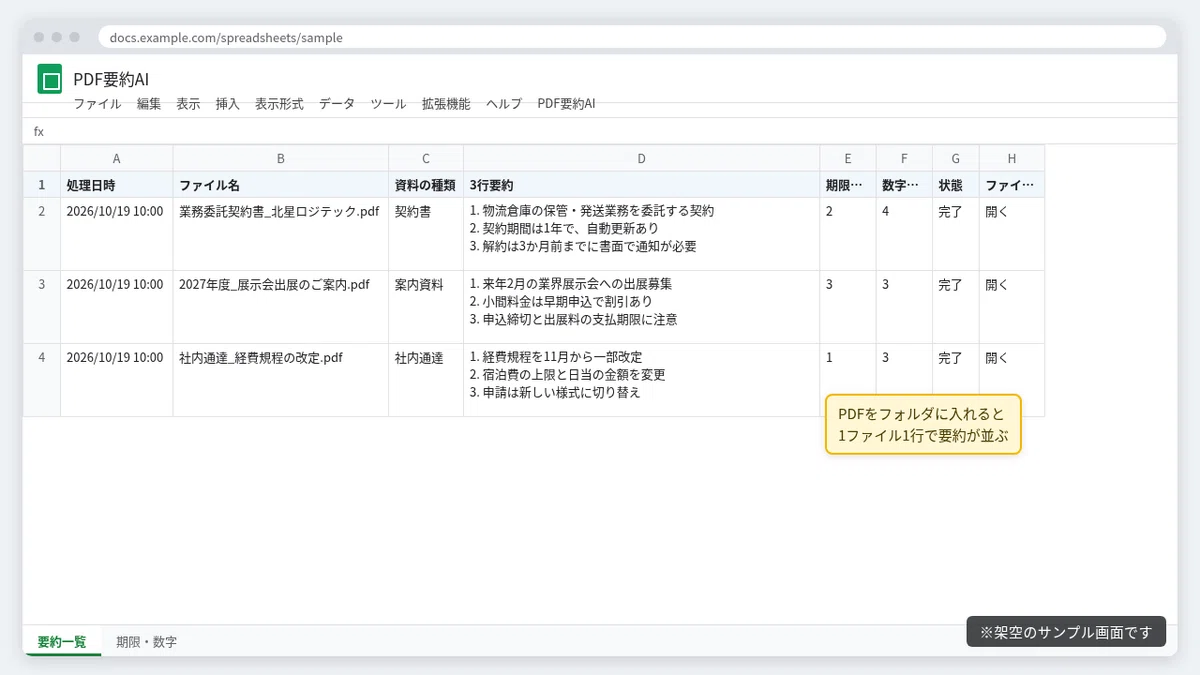Select the summary cell about 物流倉庫の保管
Screen dimensions: 1200x675
coord(642,234)
